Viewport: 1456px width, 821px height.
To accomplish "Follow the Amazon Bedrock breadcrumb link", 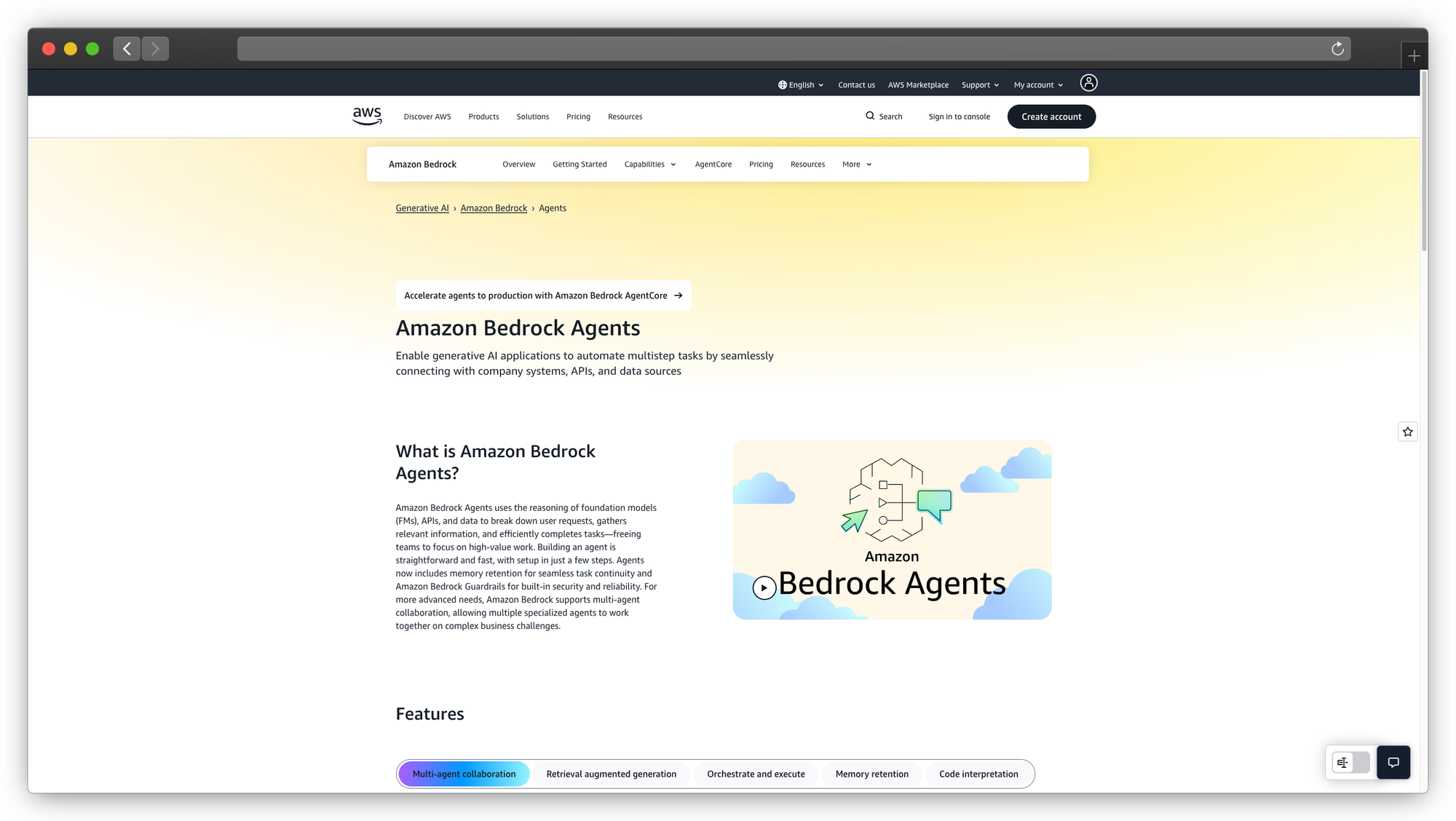I will pyautogui.click(x=494, y=208).
